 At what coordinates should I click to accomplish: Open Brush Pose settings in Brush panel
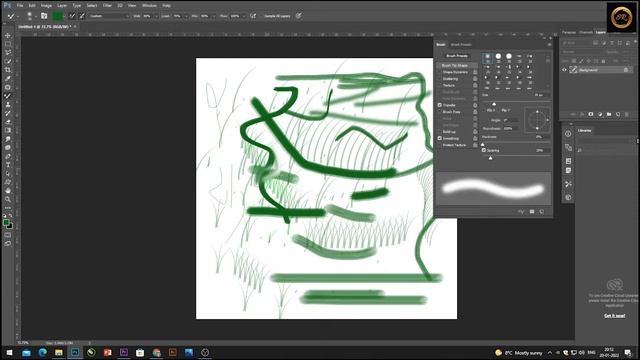(x=451, y=112)
